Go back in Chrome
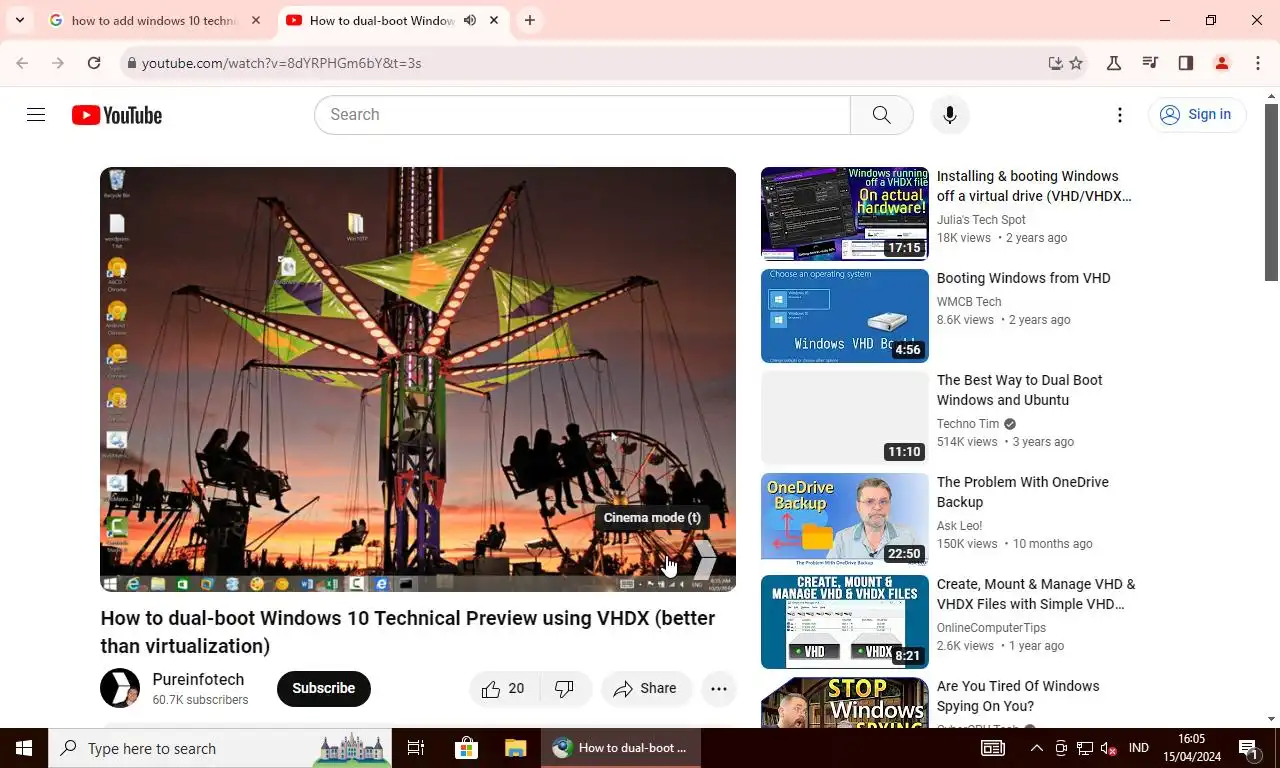The width and height of the screenshot is (1280, 768). 22,63
